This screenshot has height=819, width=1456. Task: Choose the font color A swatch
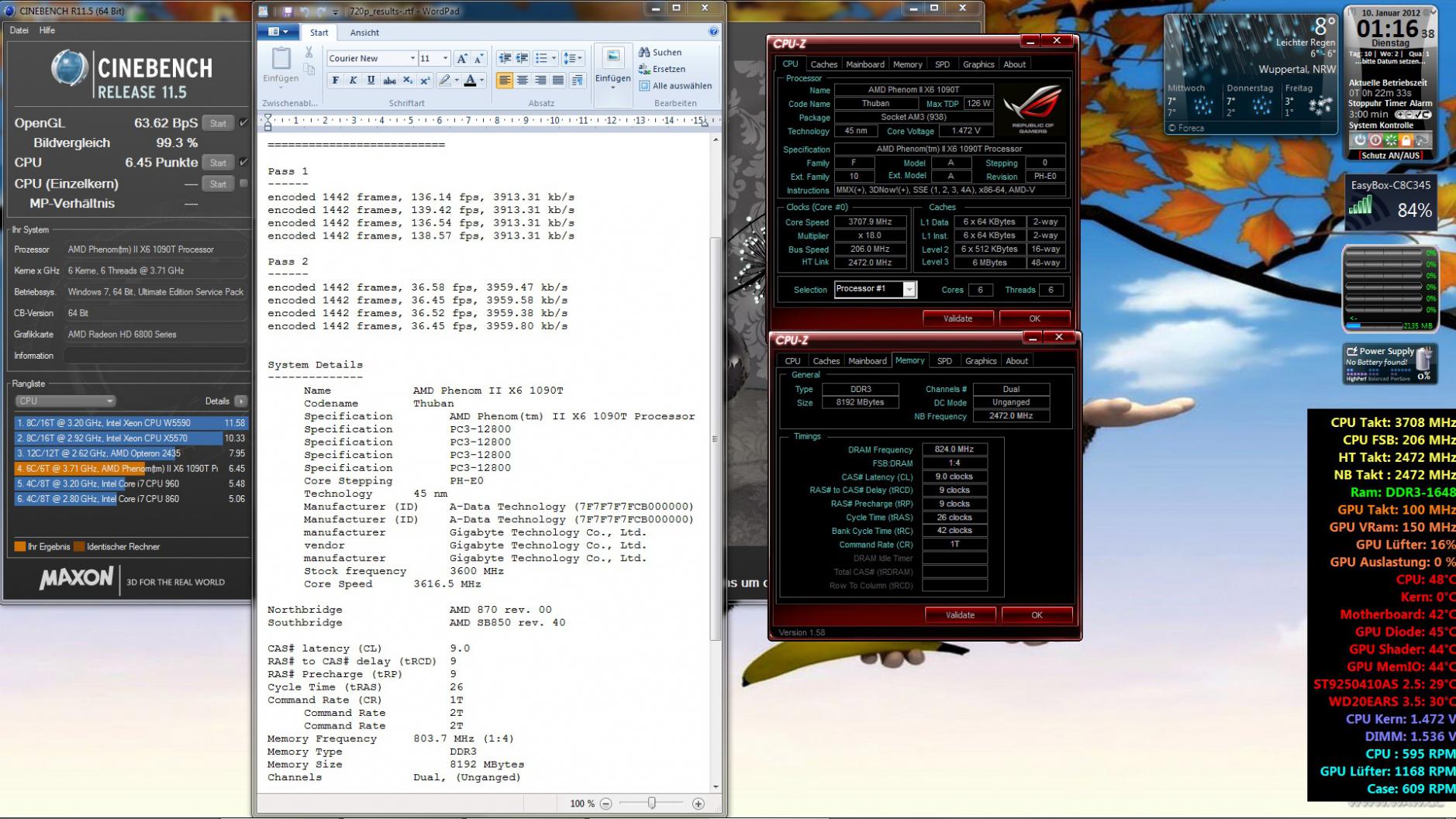pos(470,81)
